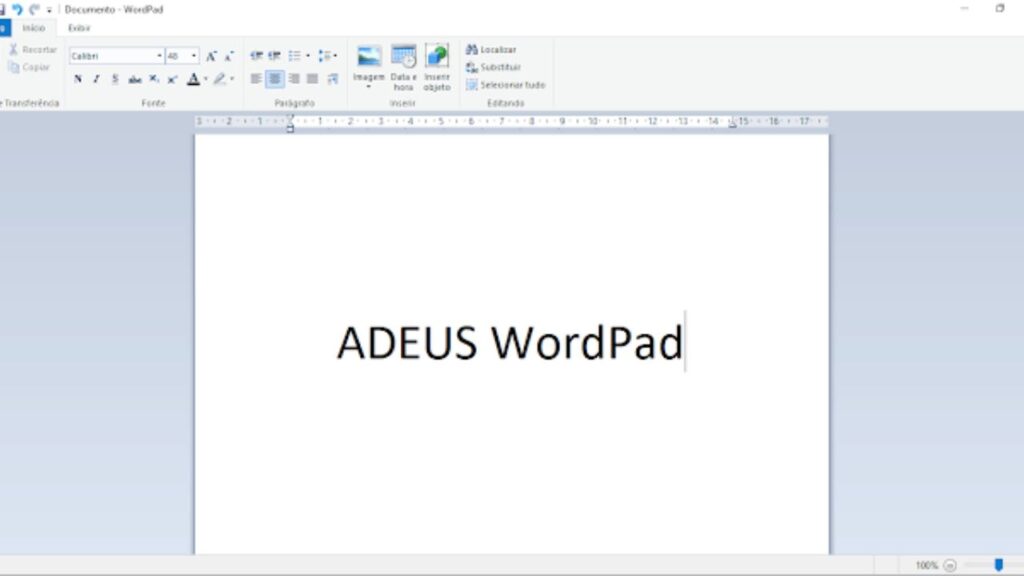This screenshot has height=576, width=1024.
Task: Open the Customize Quick Access Toolbar arrow
Action: (49, 10)
